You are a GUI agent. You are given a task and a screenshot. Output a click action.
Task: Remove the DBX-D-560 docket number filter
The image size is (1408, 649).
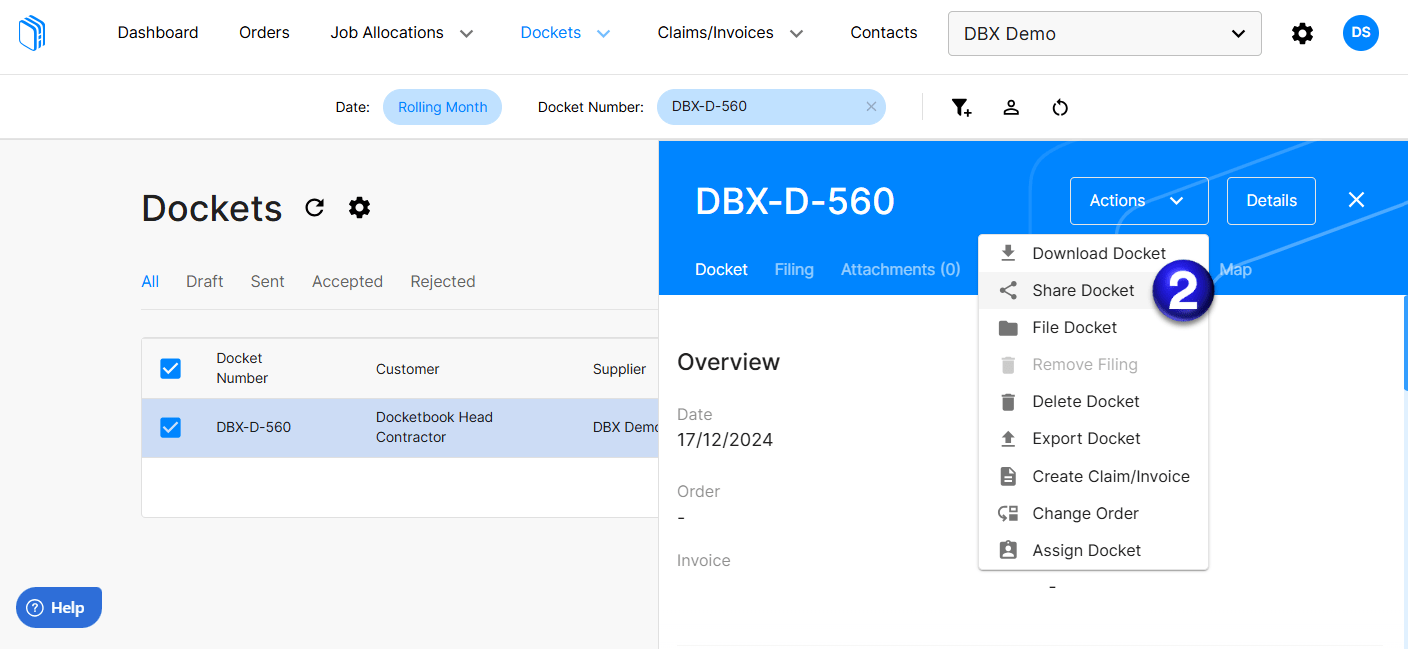871,106
